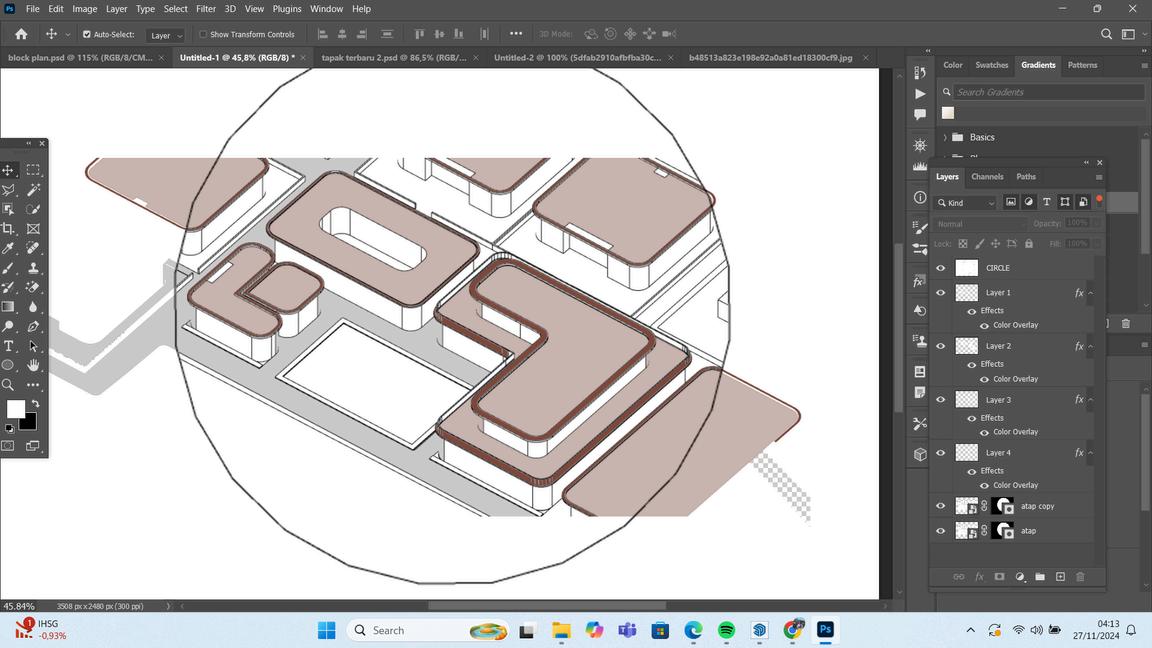Open the Filter menu
This screenshot has height=648, width=1152.
pyautogui.click(x=206, y=9)
